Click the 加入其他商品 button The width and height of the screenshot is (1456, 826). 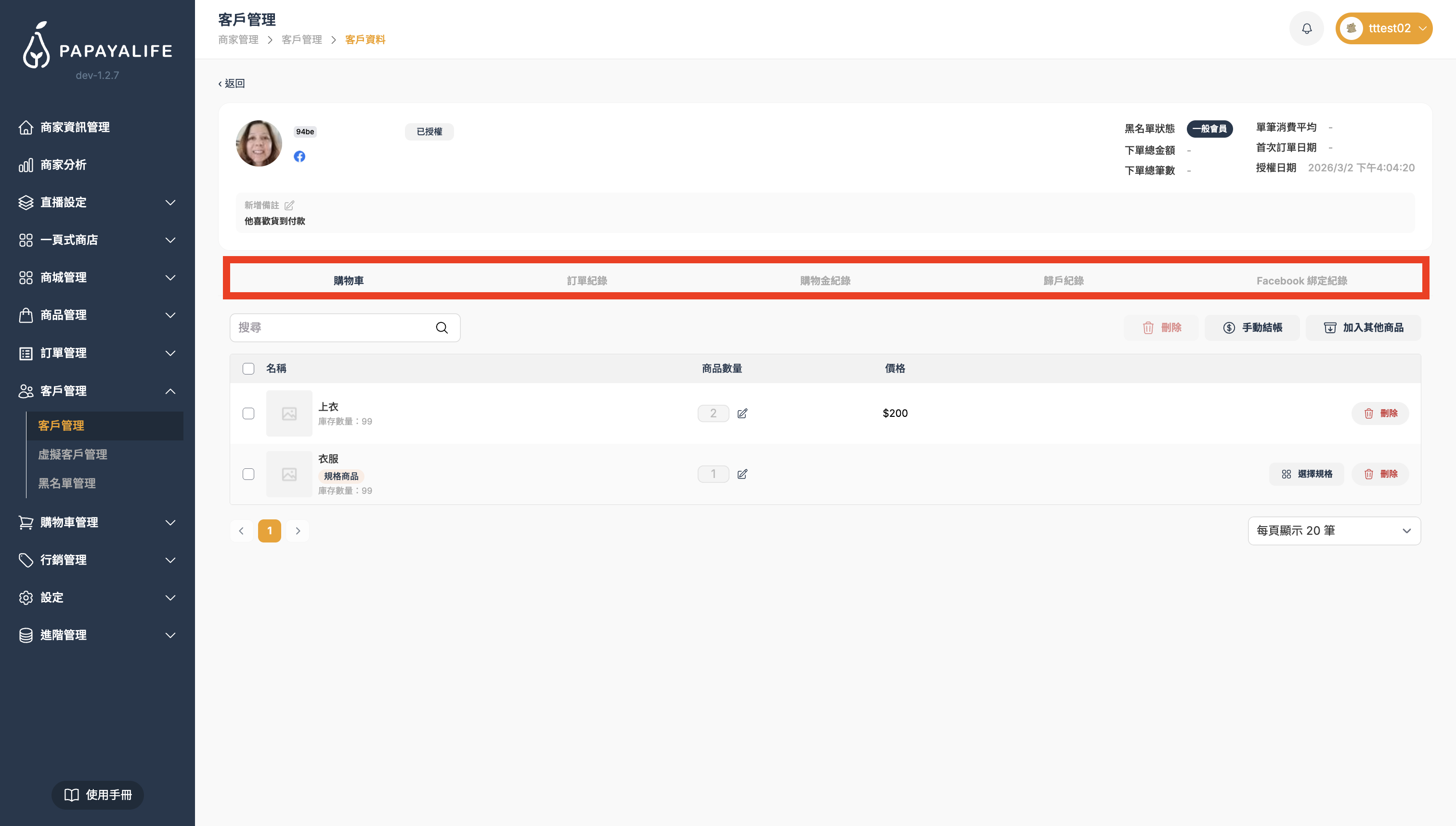1363,328
